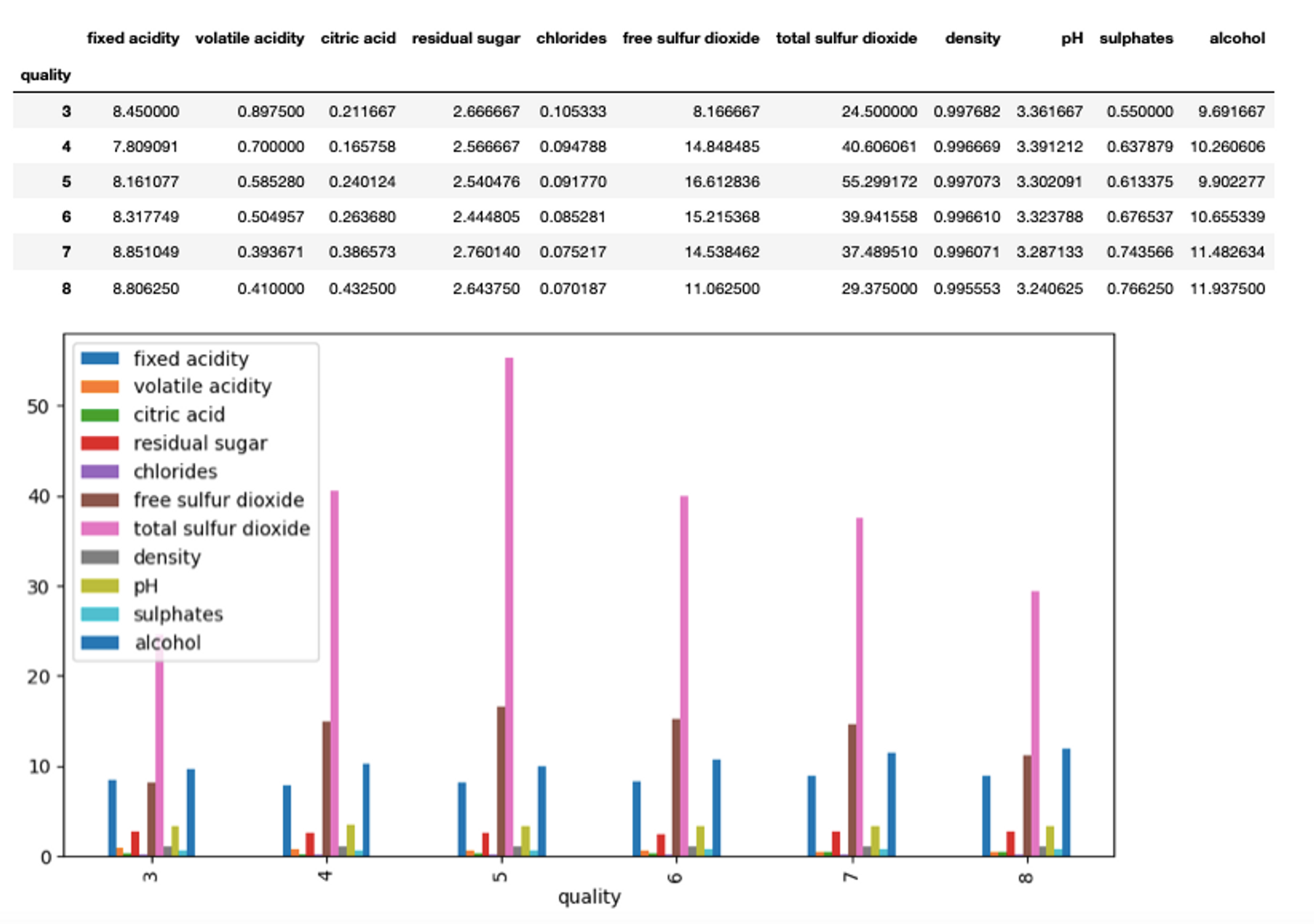Screen dimensions: 1314x924
Task: Click the fixed acidity cell 8.450000
Action: (145, 112)
